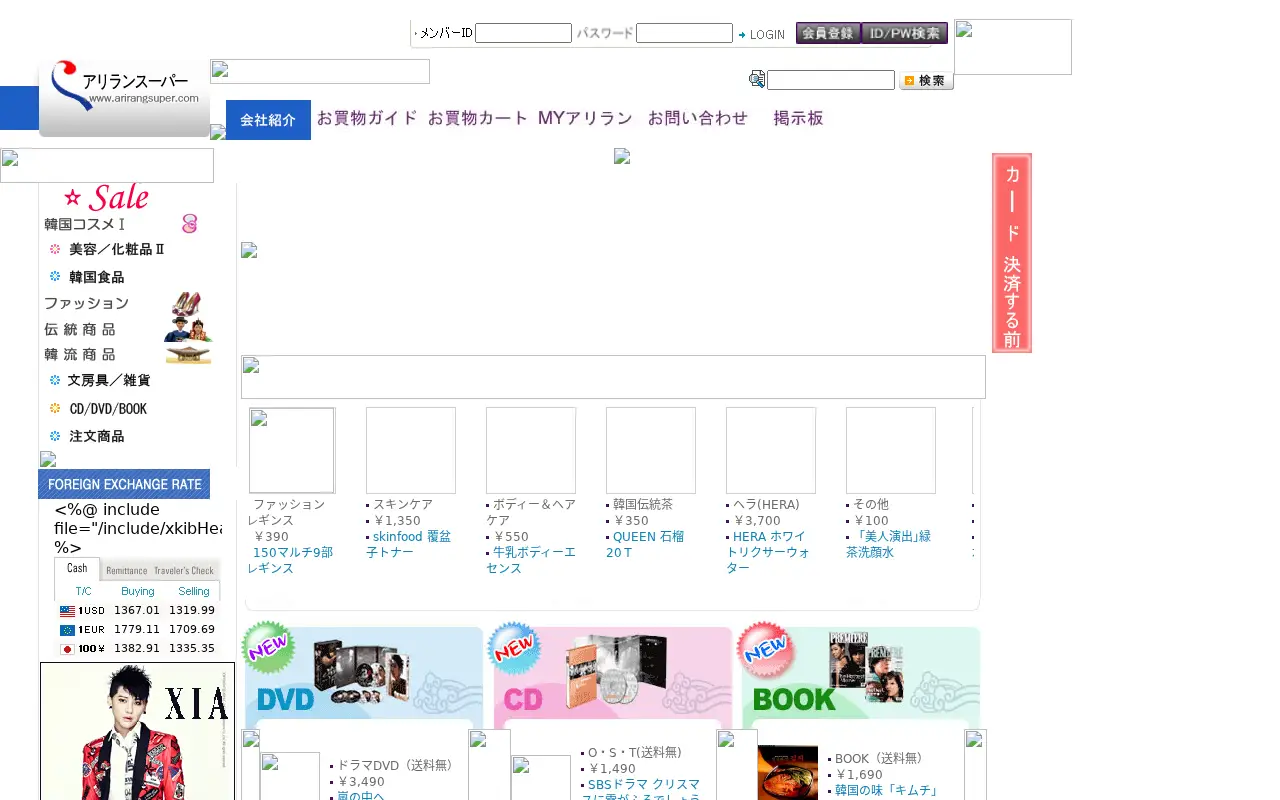Open the 文房具／雑貨 category
The image size is (1280, 800).
coord(109,381)
